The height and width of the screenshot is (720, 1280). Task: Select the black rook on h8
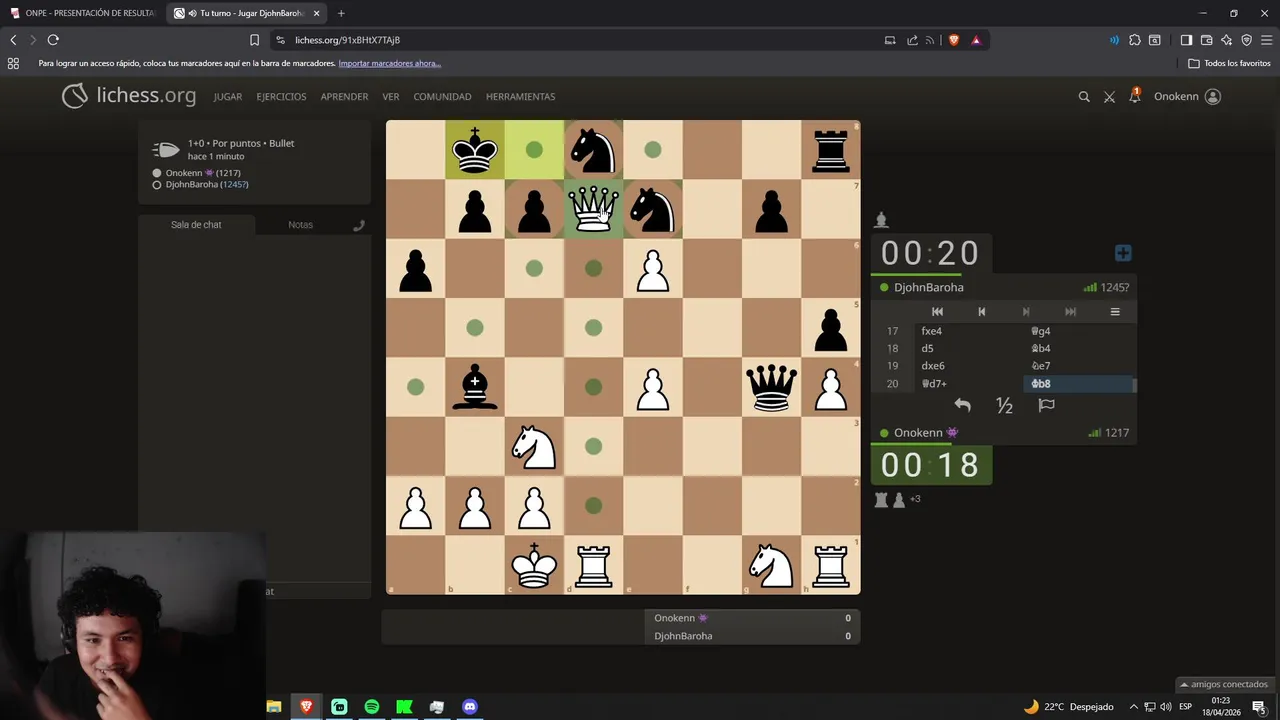coord(830,150)
